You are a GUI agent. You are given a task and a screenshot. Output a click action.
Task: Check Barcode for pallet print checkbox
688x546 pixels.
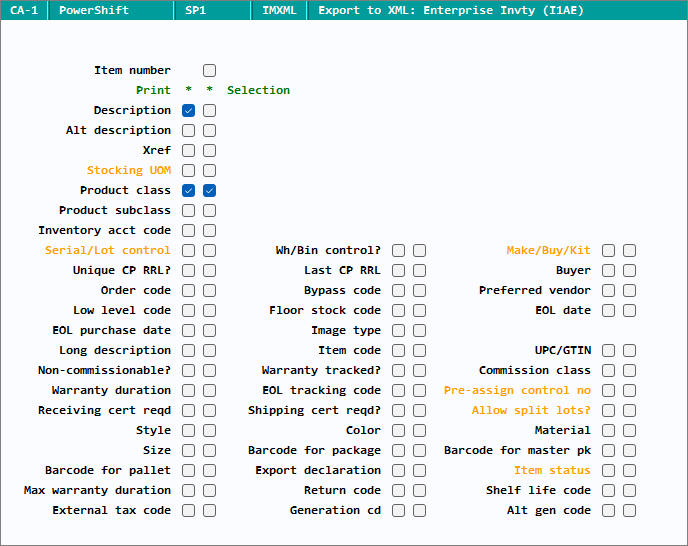click(x=188, y=471)
